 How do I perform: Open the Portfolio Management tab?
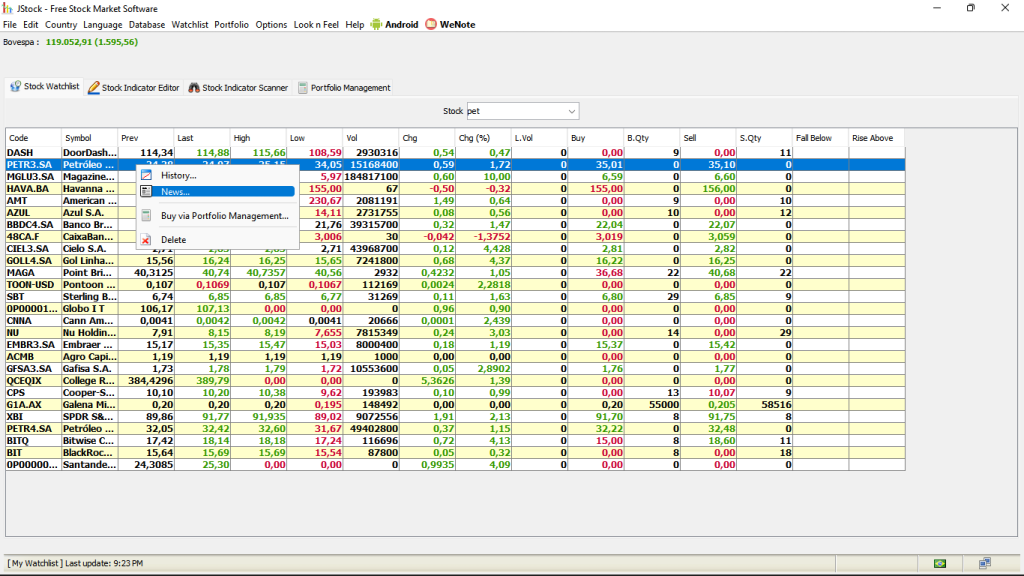click(x=347, y=86)
